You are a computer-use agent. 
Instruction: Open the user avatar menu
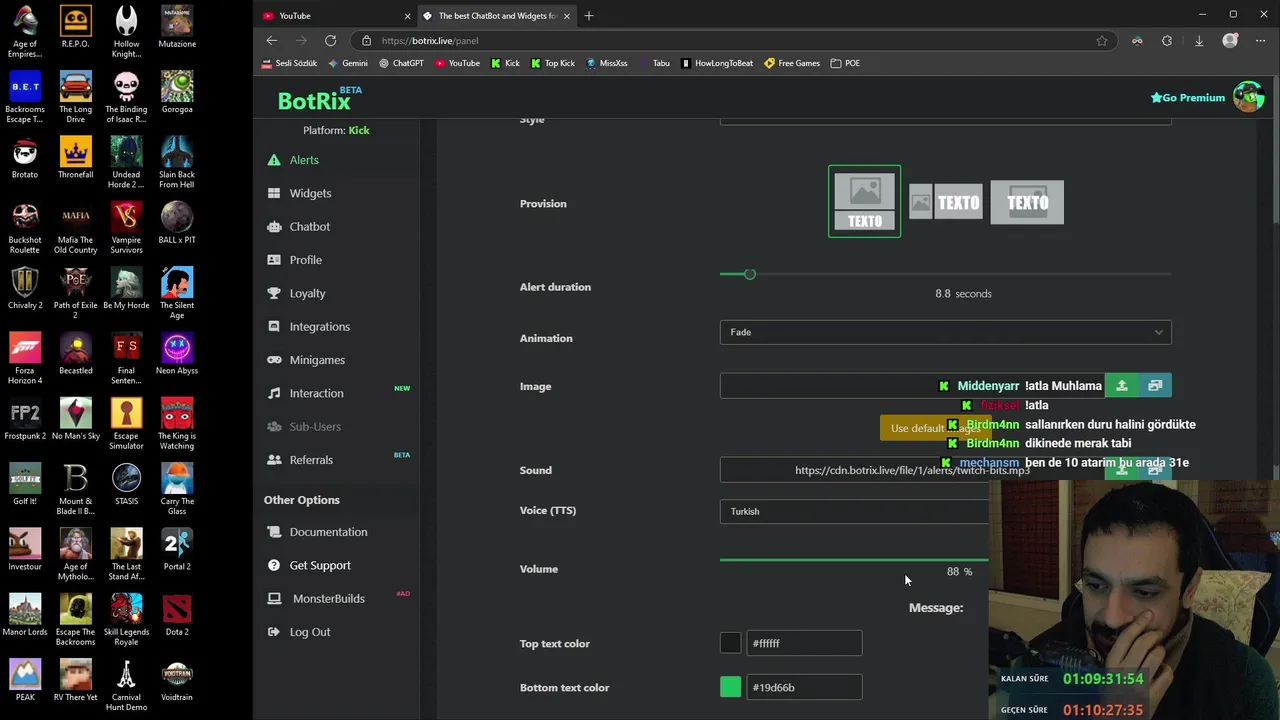click(1248, 97)
